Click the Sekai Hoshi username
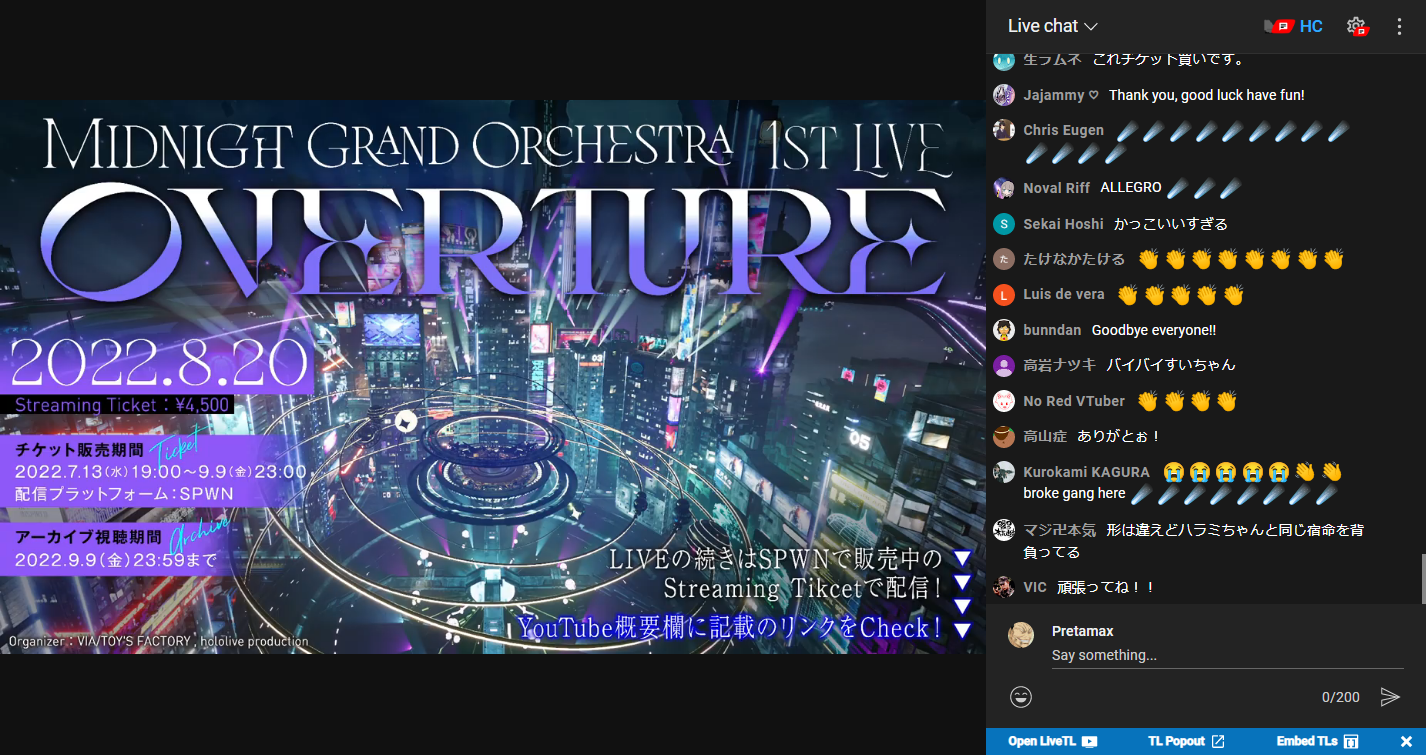Image resolution: width=1426 pixels, height=755 pixels. tap(1064, 224)
